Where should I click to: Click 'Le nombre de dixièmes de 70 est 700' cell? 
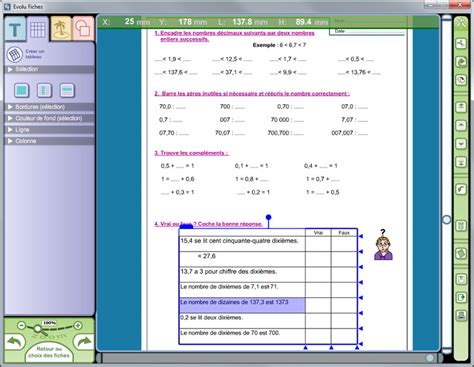(242, 336)
